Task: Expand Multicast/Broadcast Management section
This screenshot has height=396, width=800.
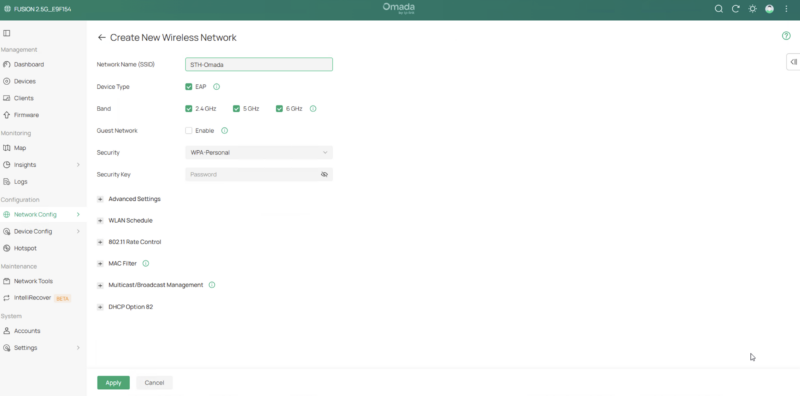Action: (100, 285)
